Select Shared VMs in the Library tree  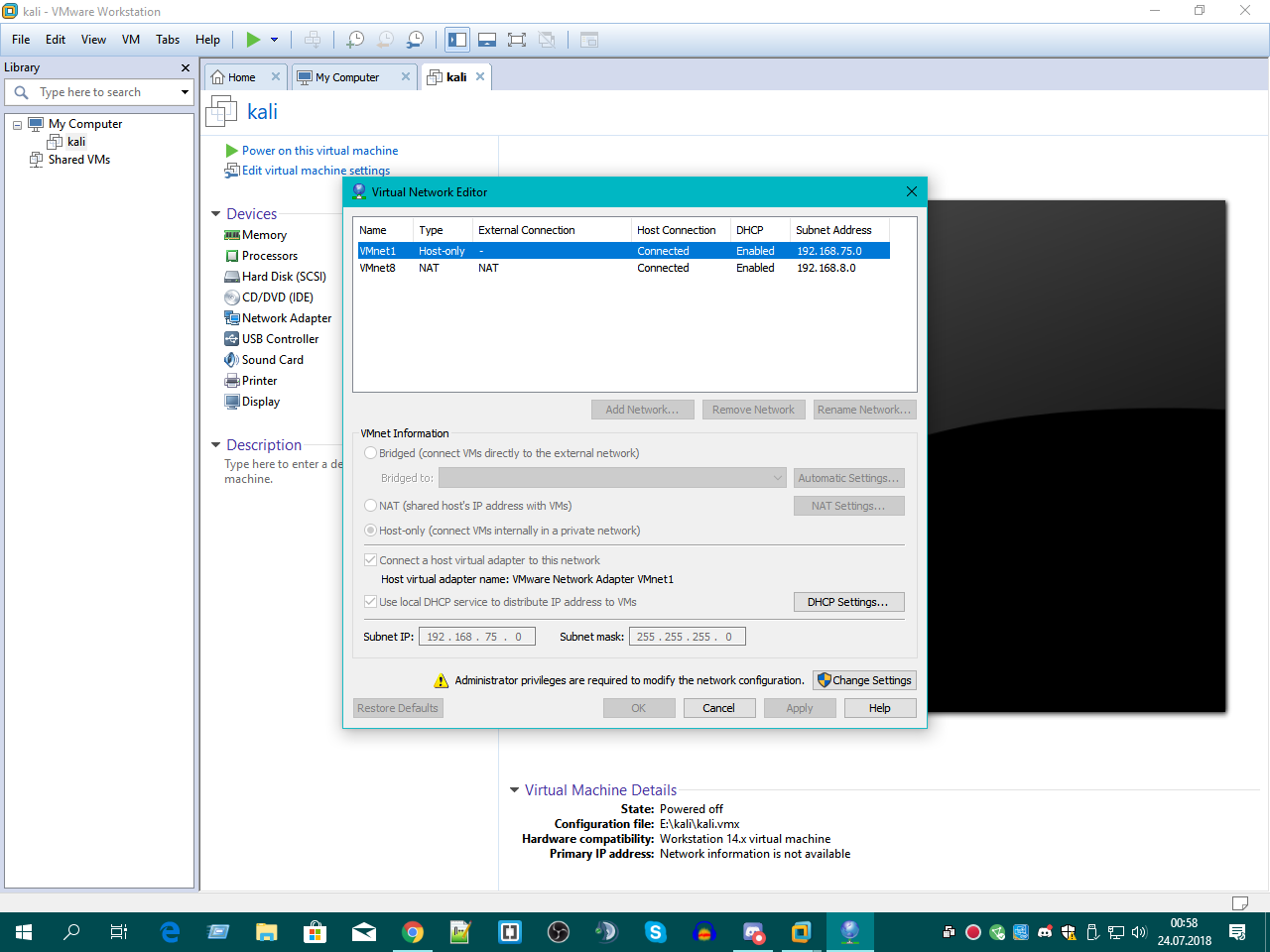pyautogui.click(x=79, y=160)
